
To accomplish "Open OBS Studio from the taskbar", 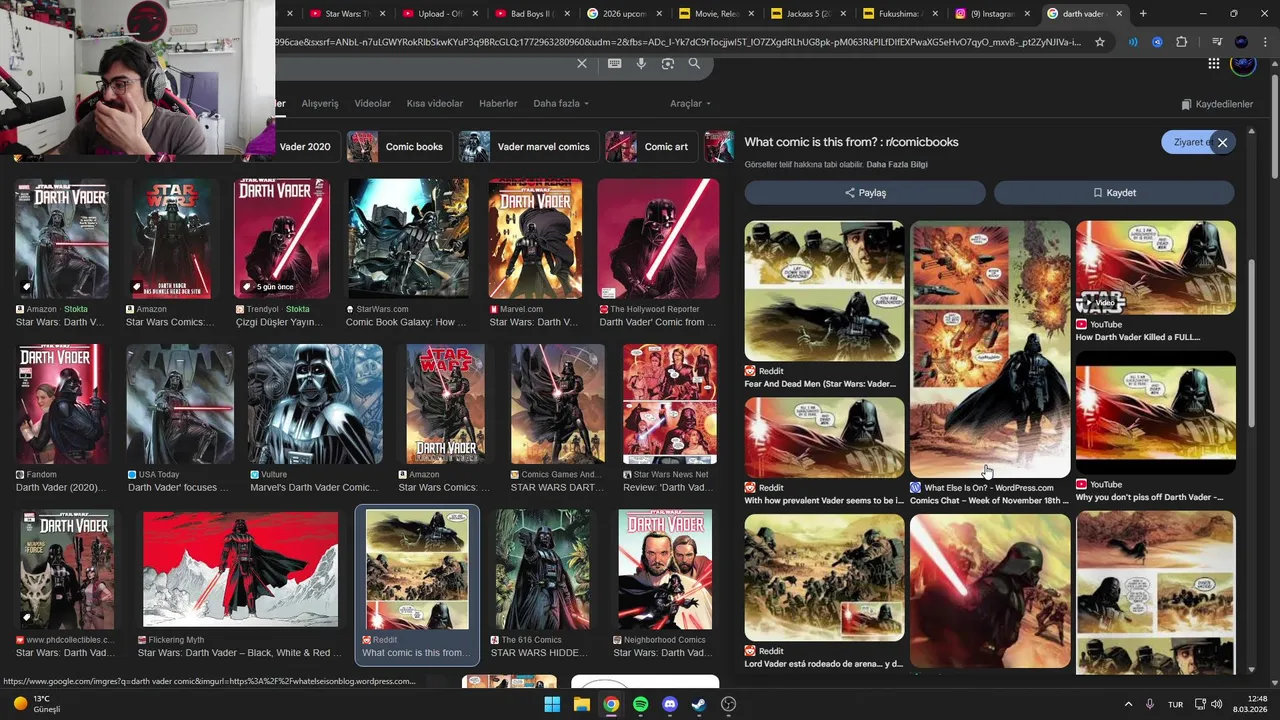I will [x=729, y=704].
